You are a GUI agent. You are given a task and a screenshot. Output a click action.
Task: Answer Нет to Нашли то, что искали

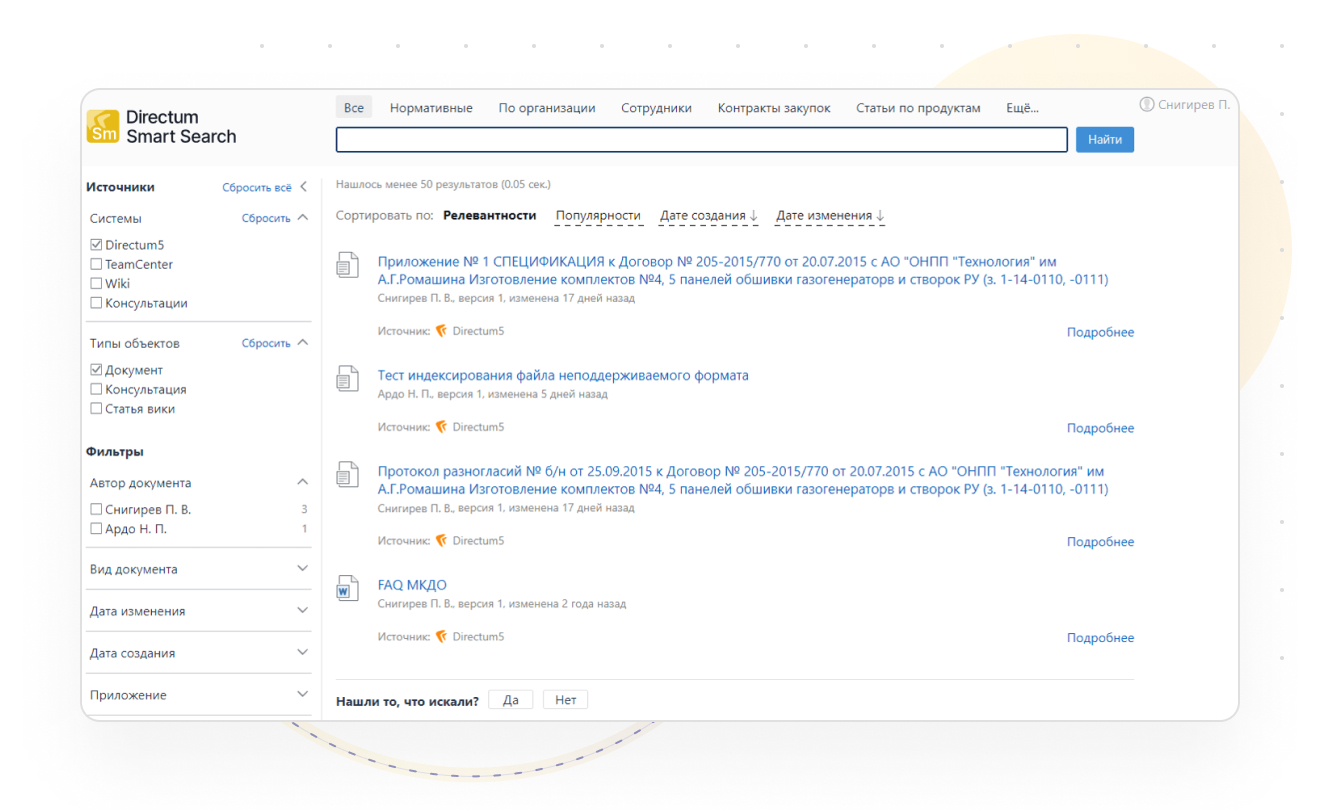coord(566,700)
